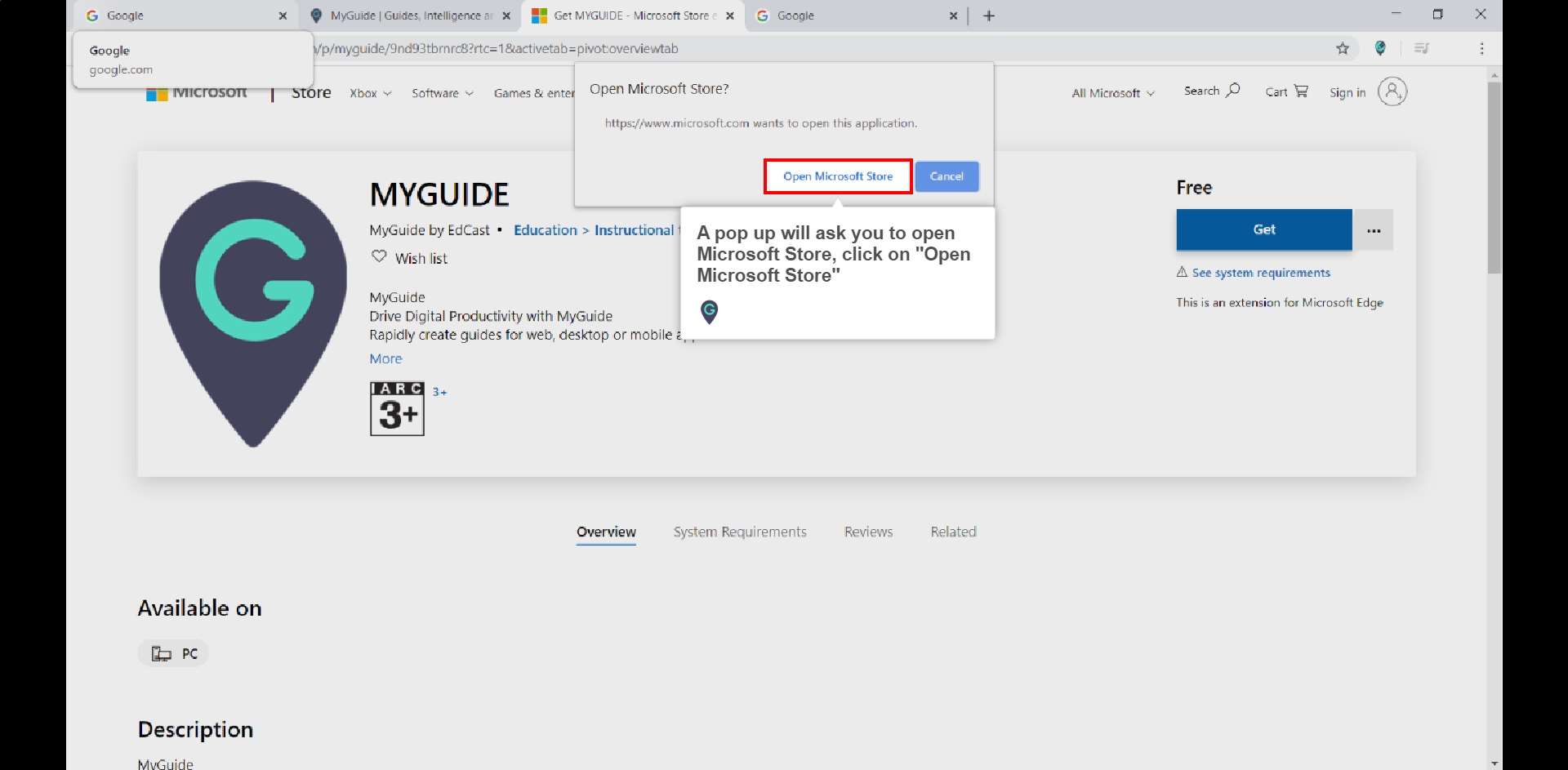Viewport: 1568px width, 770px height.
Task: Open the MyGuide extension icon in toolbar
Action: pos(1380,49)
